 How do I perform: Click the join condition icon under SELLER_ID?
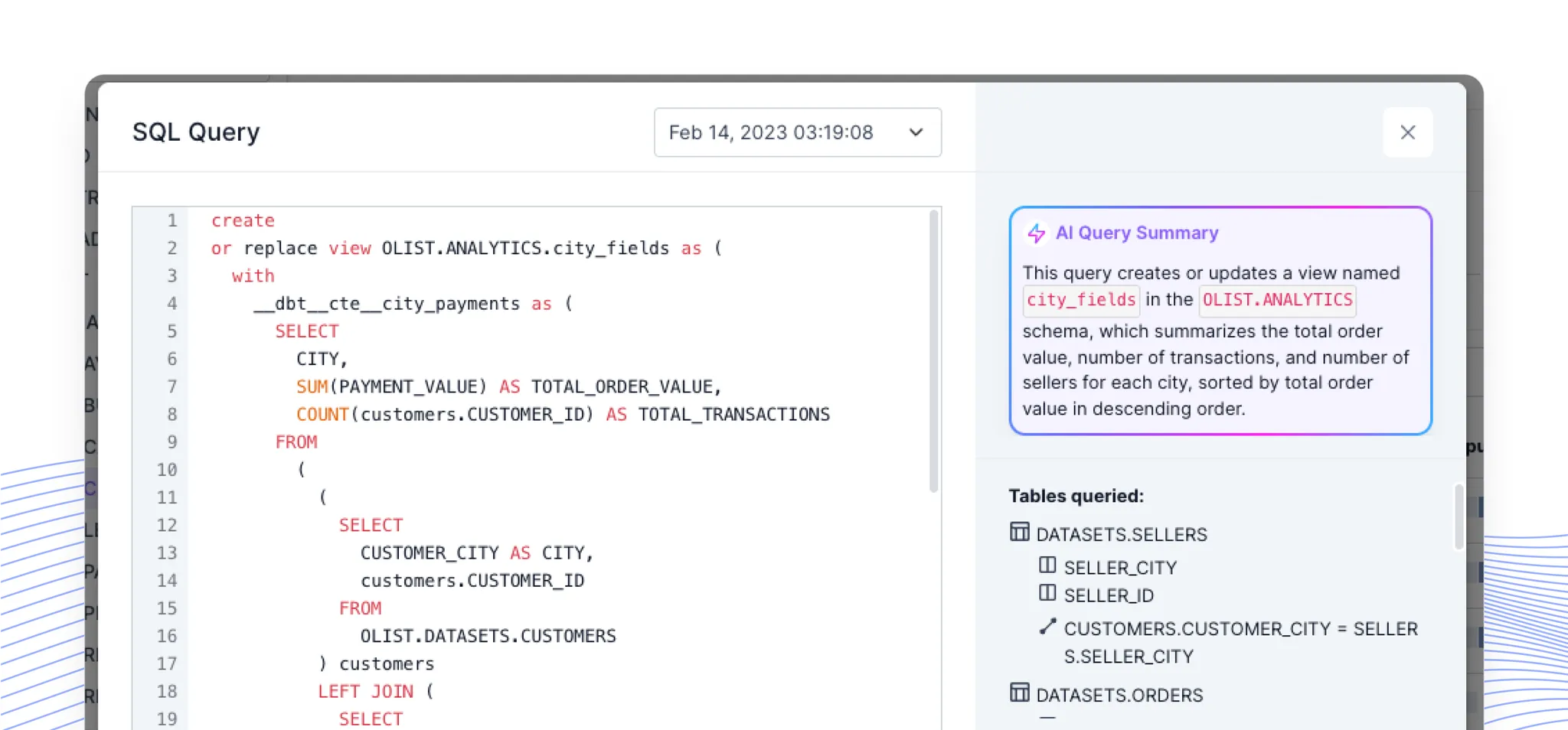click(x=1047, y=627)
